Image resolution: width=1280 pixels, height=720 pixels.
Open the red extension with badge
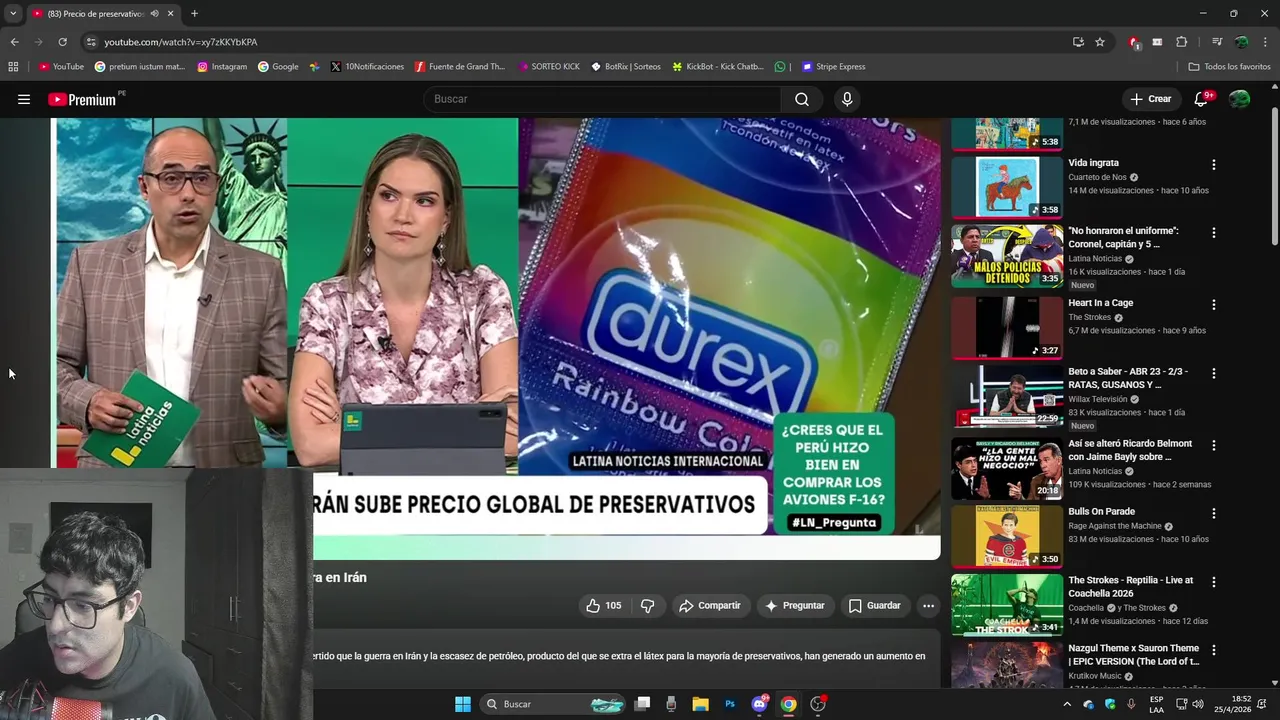1134,42
